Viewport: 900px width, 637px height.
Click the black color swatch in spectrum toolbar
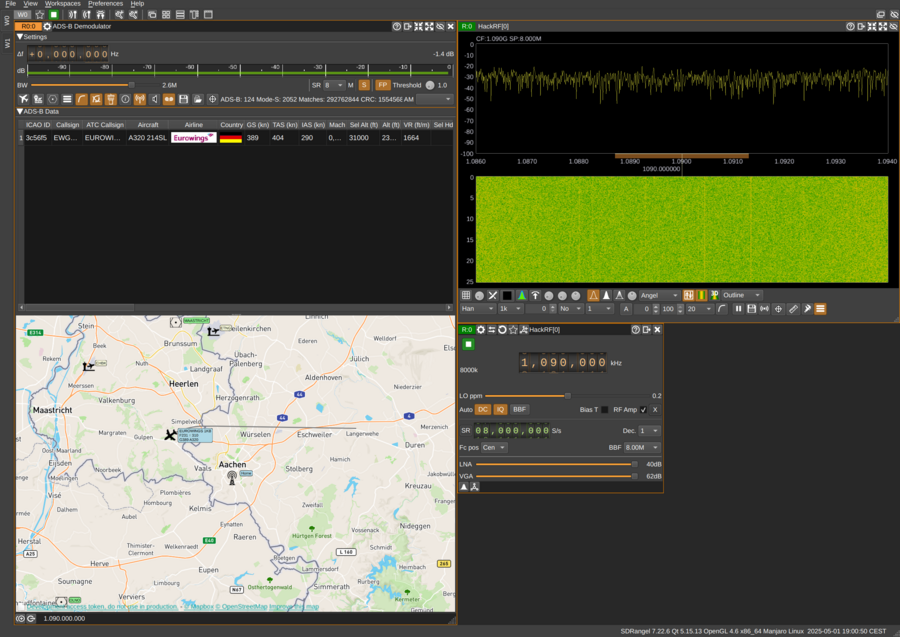click(x=507, y=295)
